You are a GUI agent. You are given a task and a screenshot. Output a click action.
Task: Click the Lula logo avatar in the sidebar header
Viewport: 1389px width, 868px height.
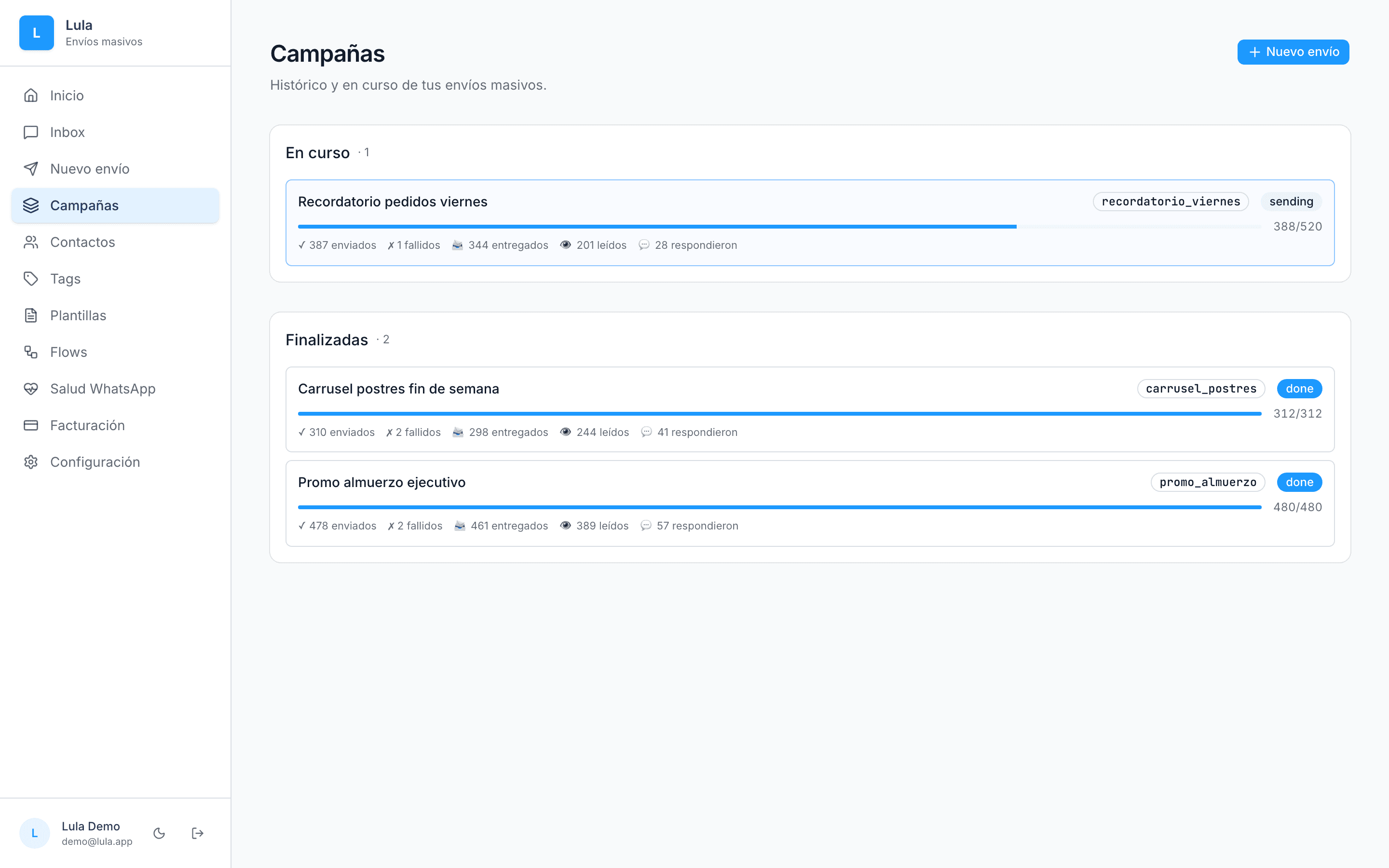click(36, 33)
